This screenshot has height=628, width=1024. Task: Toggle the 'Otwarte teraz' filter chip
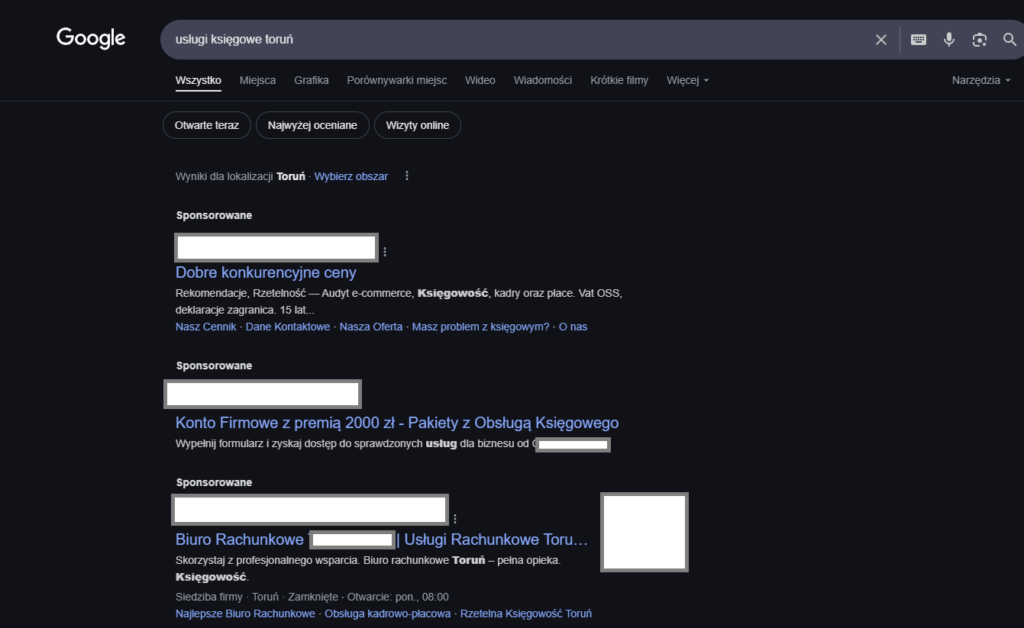point(207,125)
